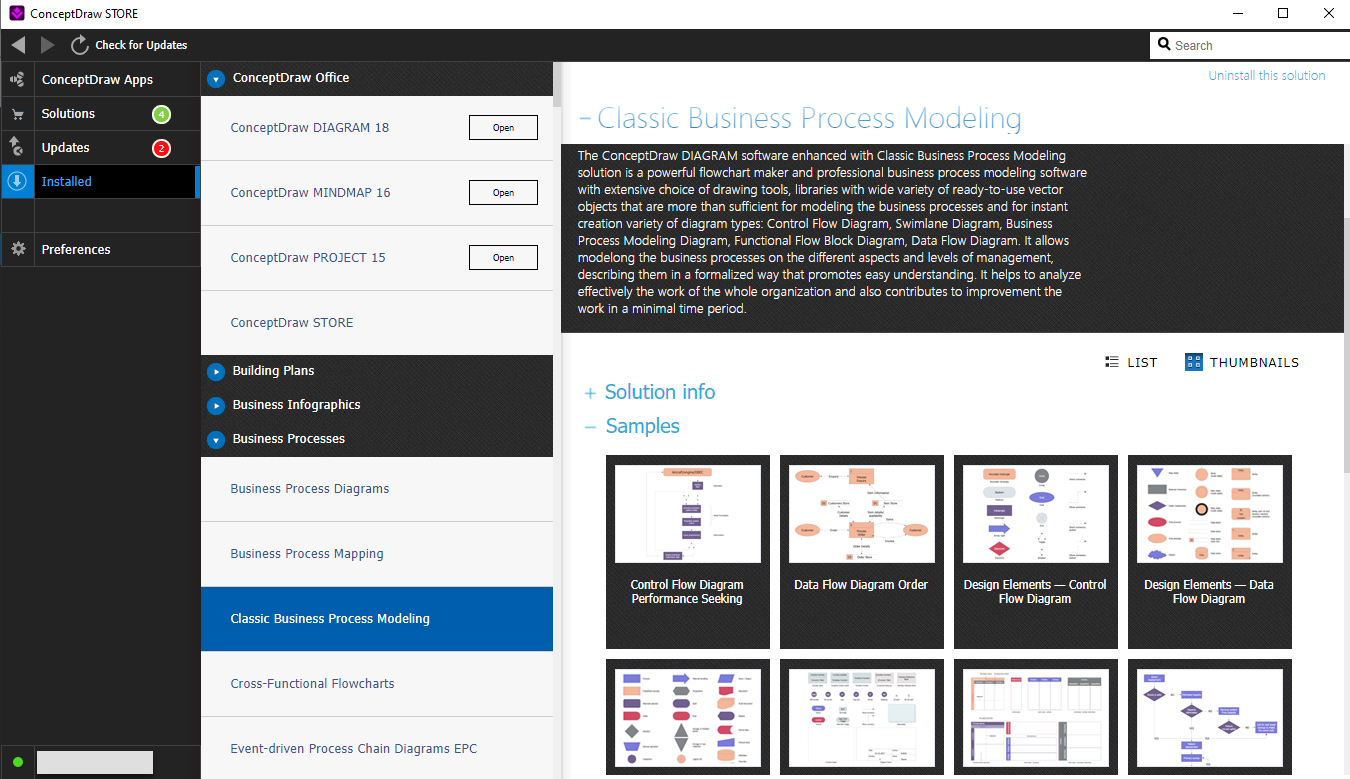The width and height of the screenshot is (1350, 779).
Task: Expand the Business Infographics category
Action: [x=216, y=405]
